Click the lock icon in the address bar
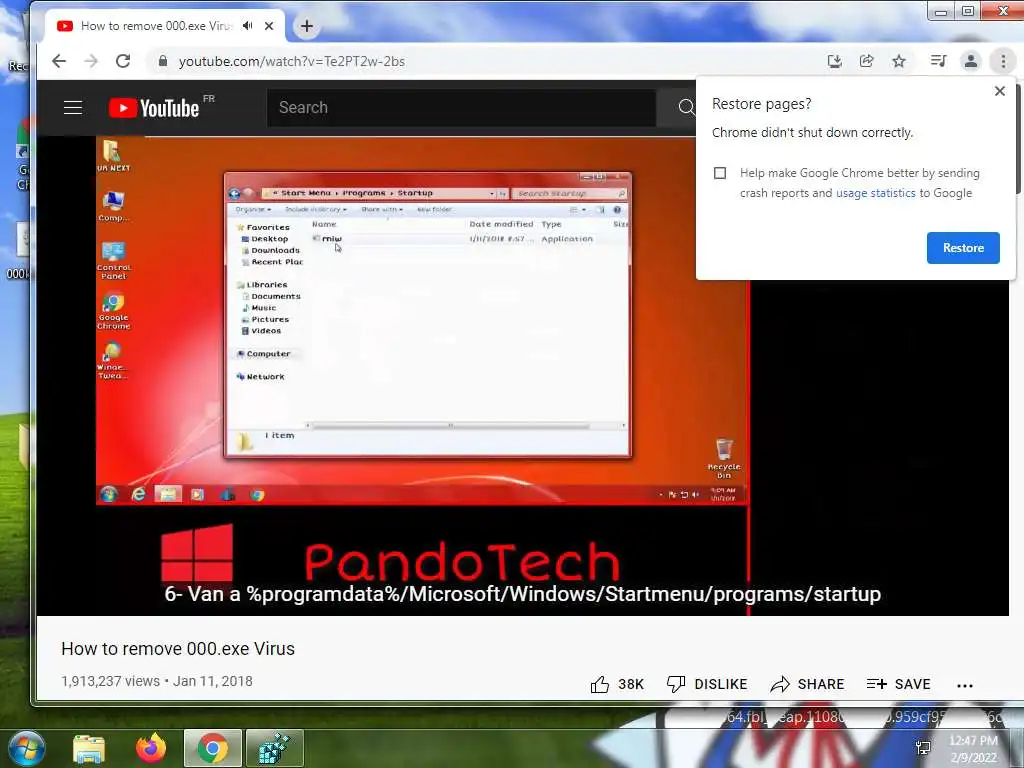 tap(163, 61)
